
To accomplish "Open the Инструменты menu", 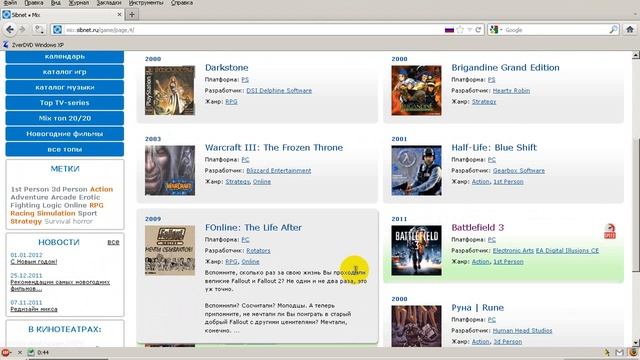I will click(146, 3).
